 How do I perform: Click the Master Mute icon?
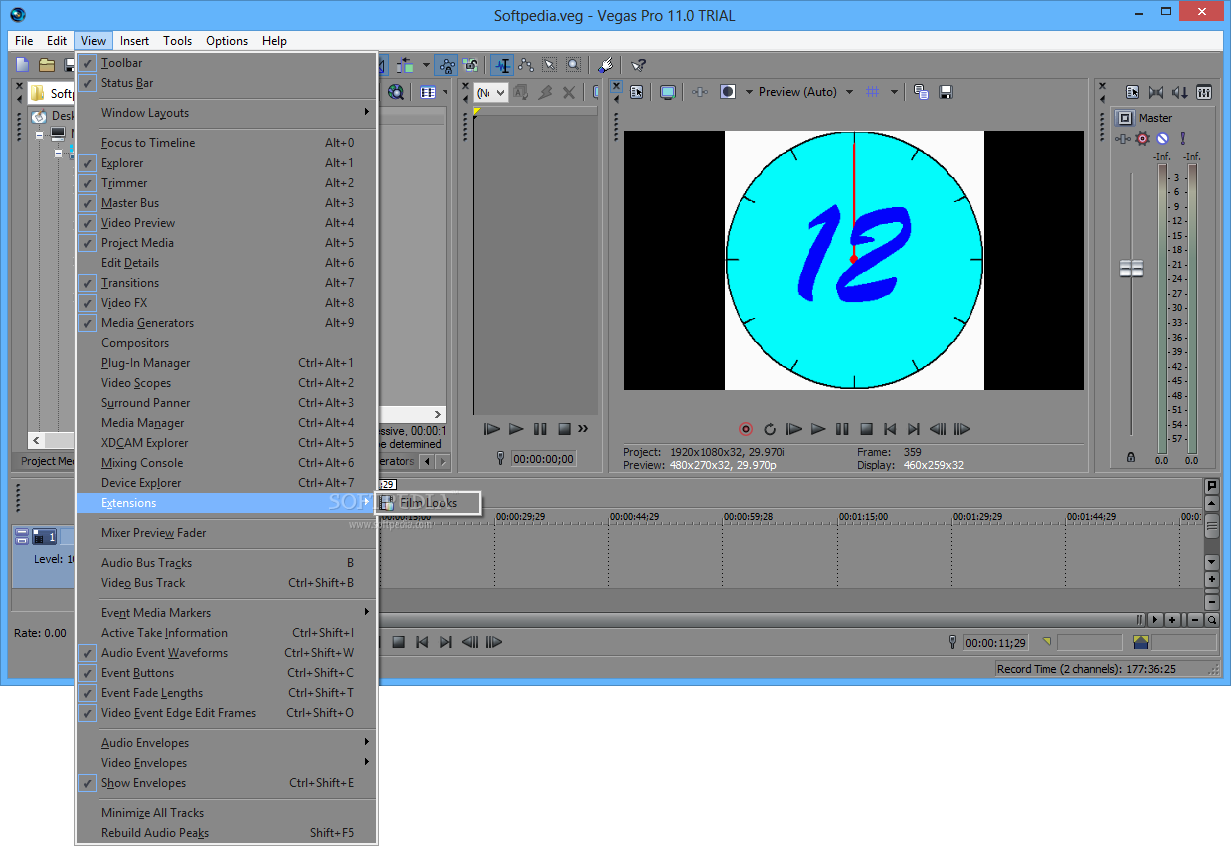tap(1163, 139)
